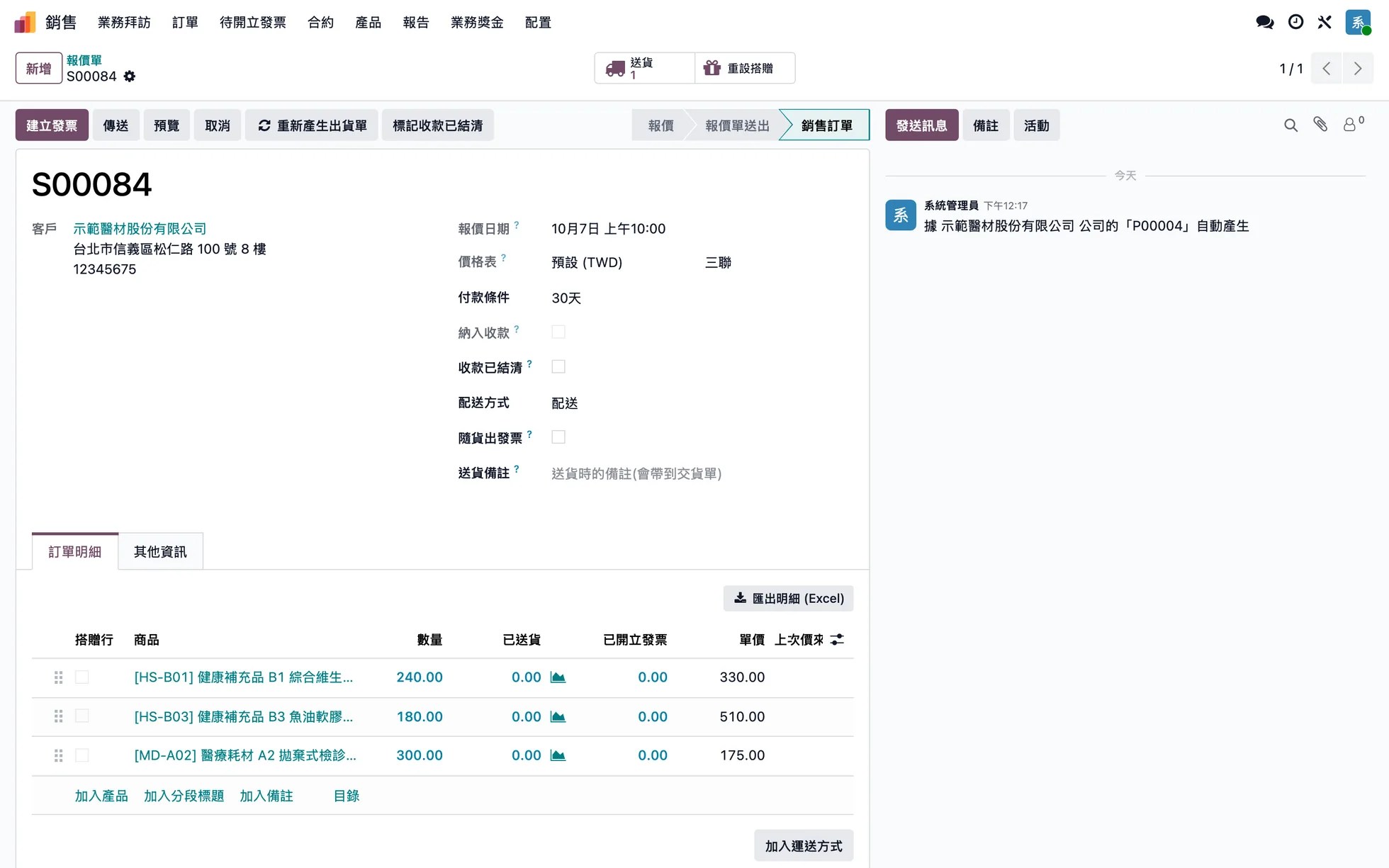This screenshot has width=1389, height=868.
Task: Go to the next record arrow
Action: 1358,69
